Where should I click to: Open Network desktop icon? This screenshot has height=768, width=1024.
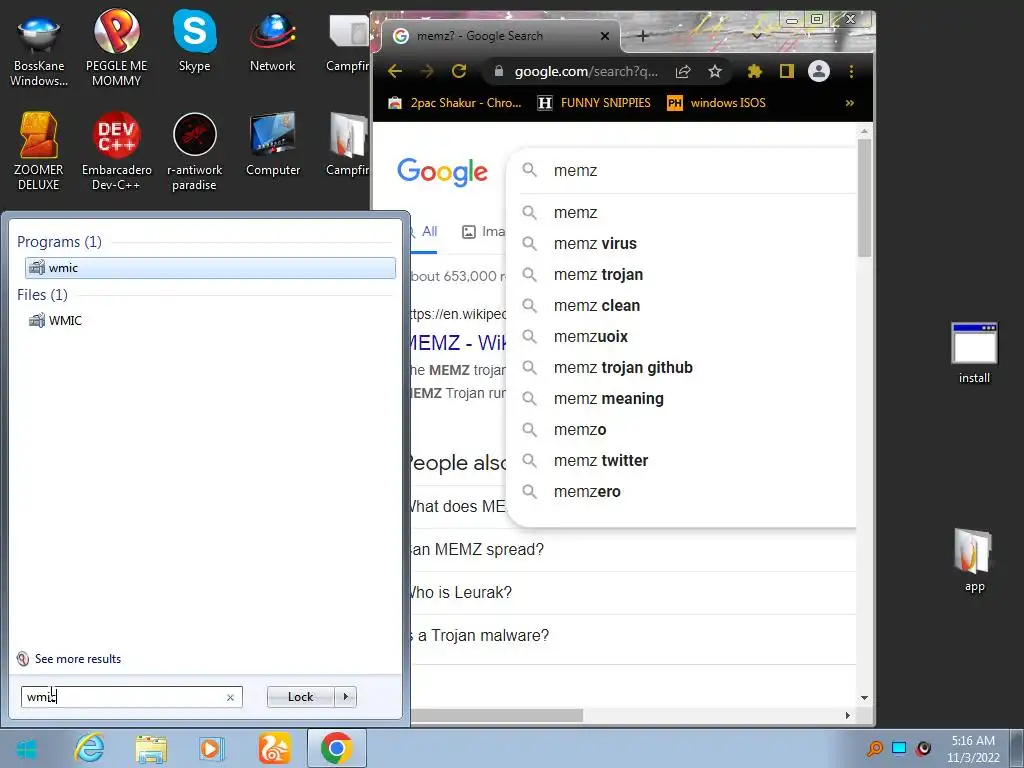[x=272, y=40]
